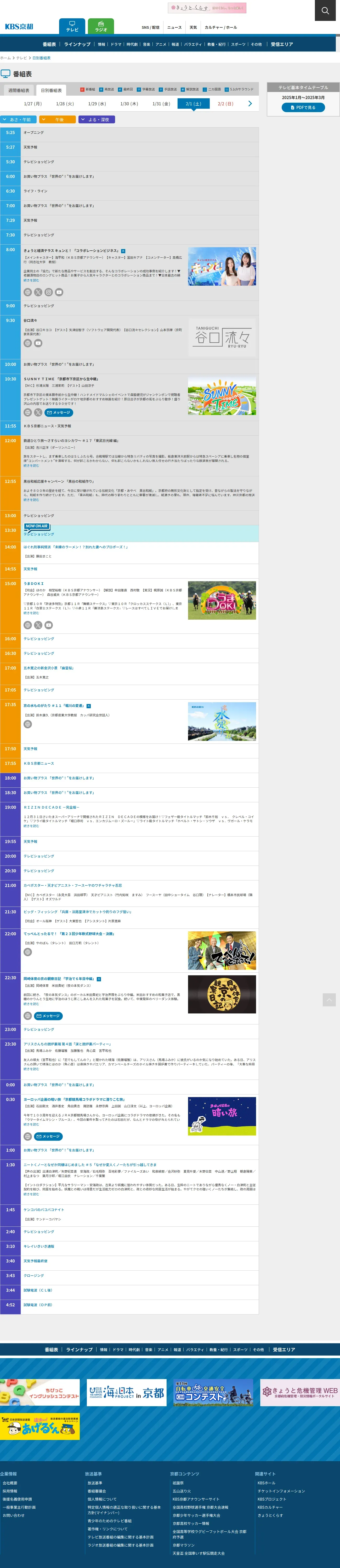Screen dimensions: 340x1568
Task: Expand 続きを読む for 鉄道ひとり旅 at 12:00
Action: pos(31,466)
